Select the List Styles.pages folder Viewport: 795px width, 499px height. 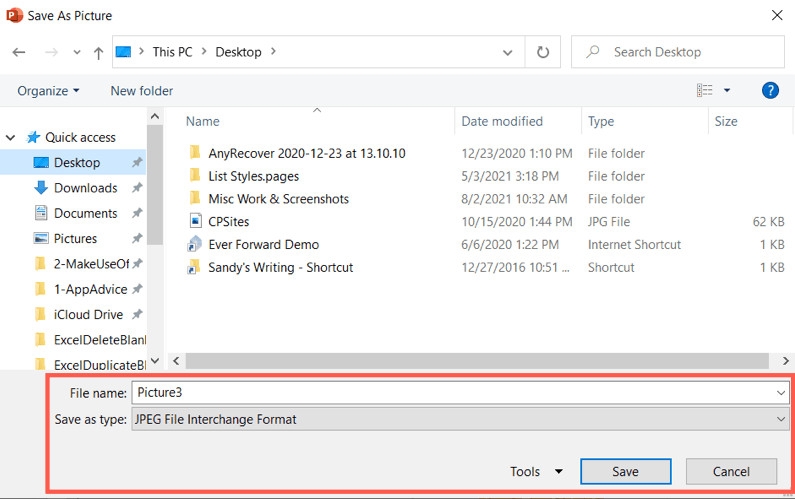pos(254,176)
